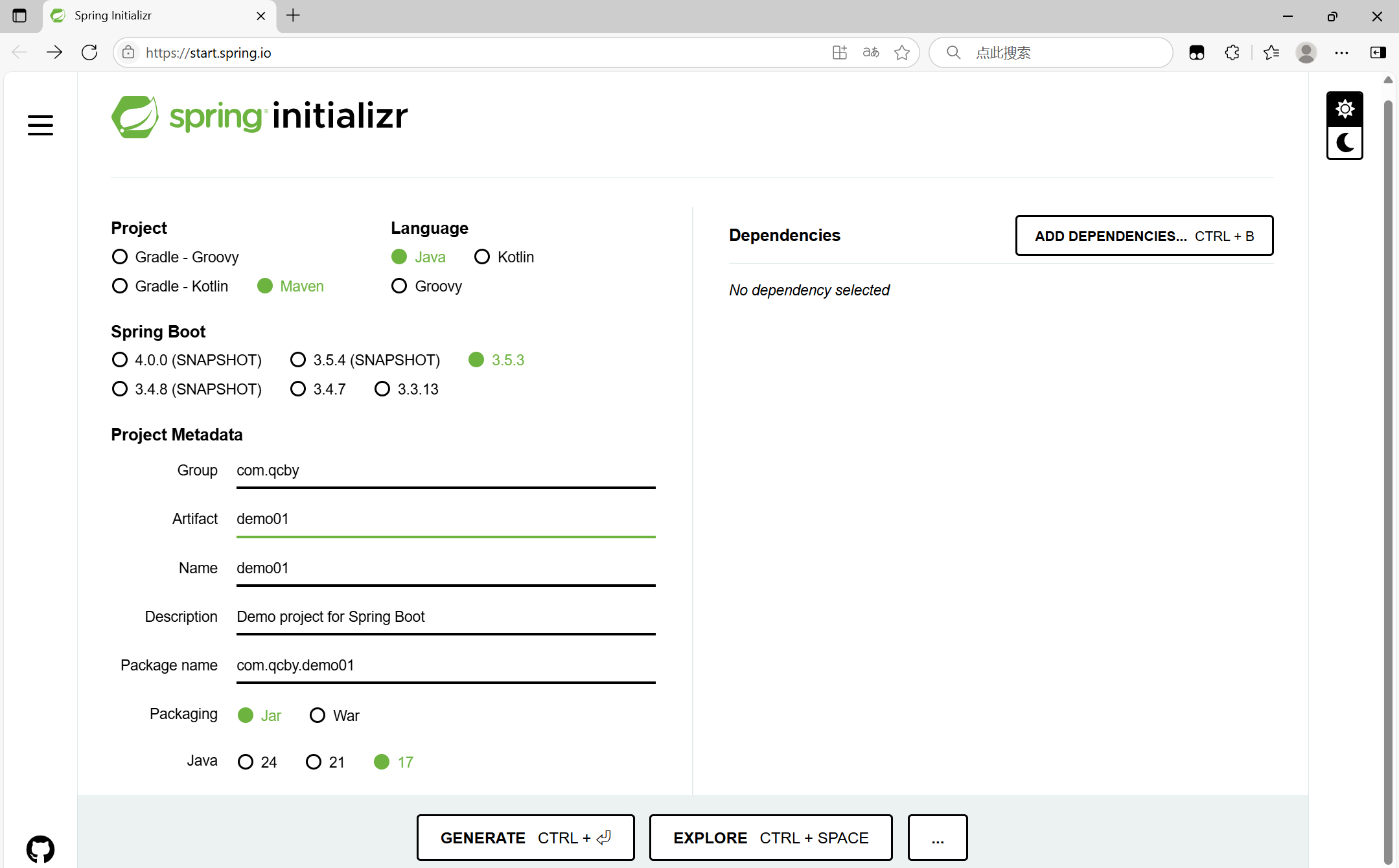Click the Spring Initializr logo
This screenshot has width=1399, height=868.
[x=259, y=117]
